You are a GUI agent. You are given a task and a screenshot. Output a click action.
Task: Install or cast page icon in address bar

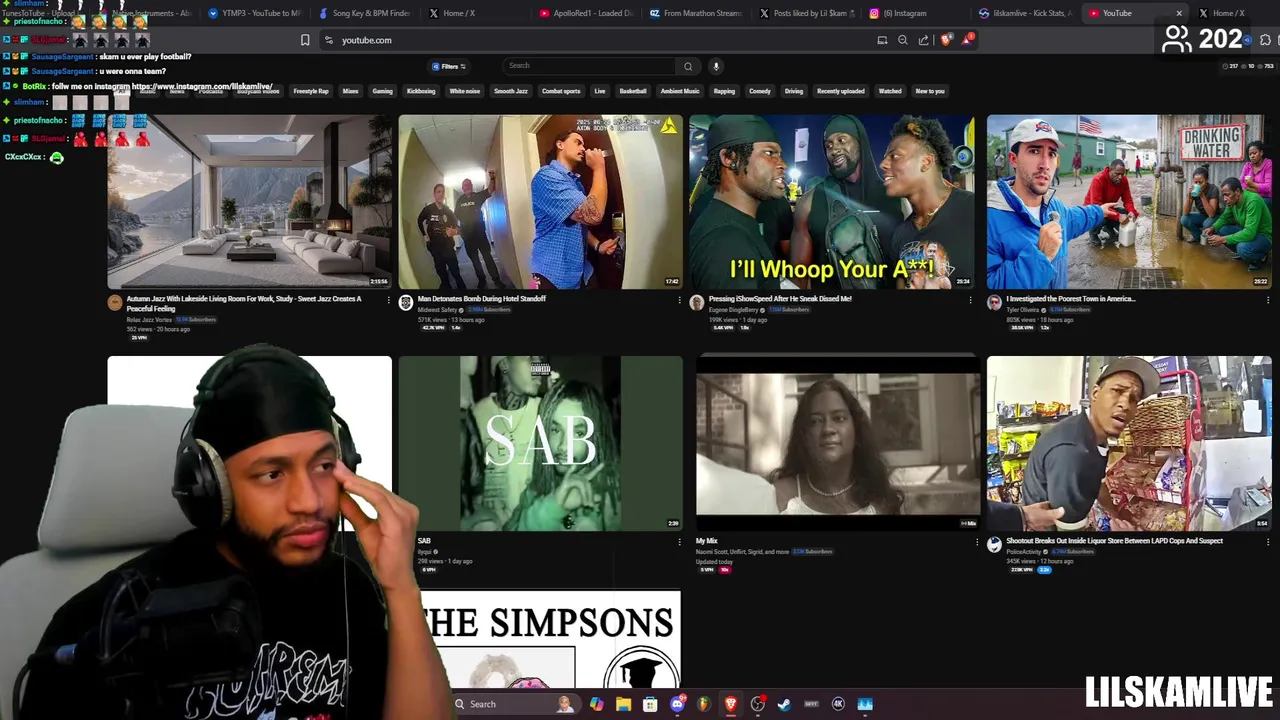(882, 40)
